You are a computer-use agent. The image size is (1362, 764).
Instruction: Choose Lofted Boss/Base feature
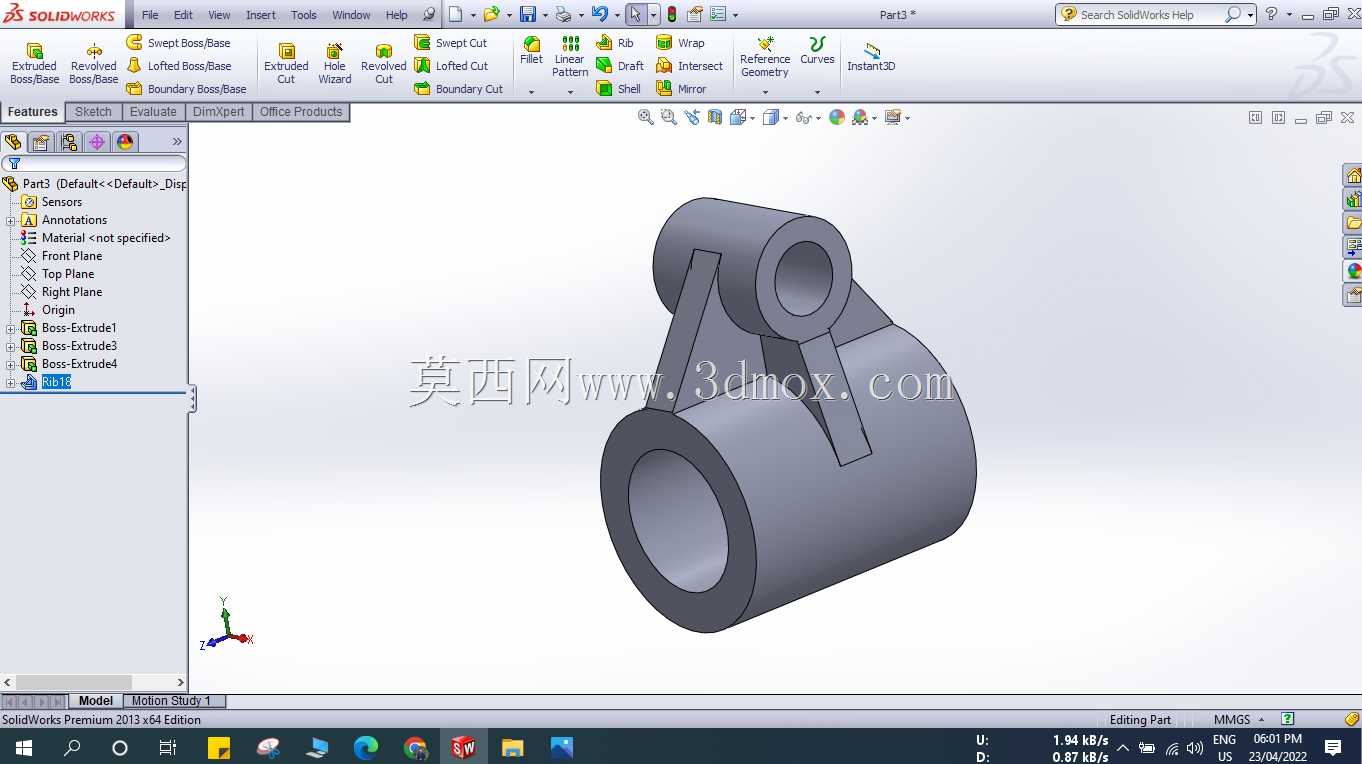(179, 66)
